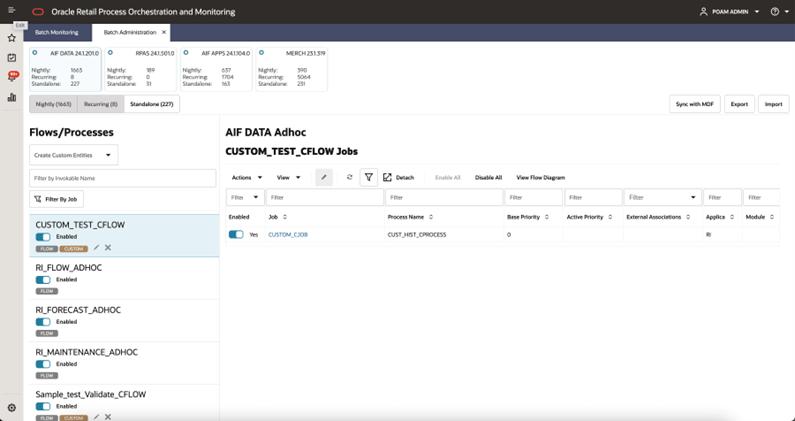Open the Reports bar chart sidebar icon
This screenshot has width=795, height=421.
(12, 97)
